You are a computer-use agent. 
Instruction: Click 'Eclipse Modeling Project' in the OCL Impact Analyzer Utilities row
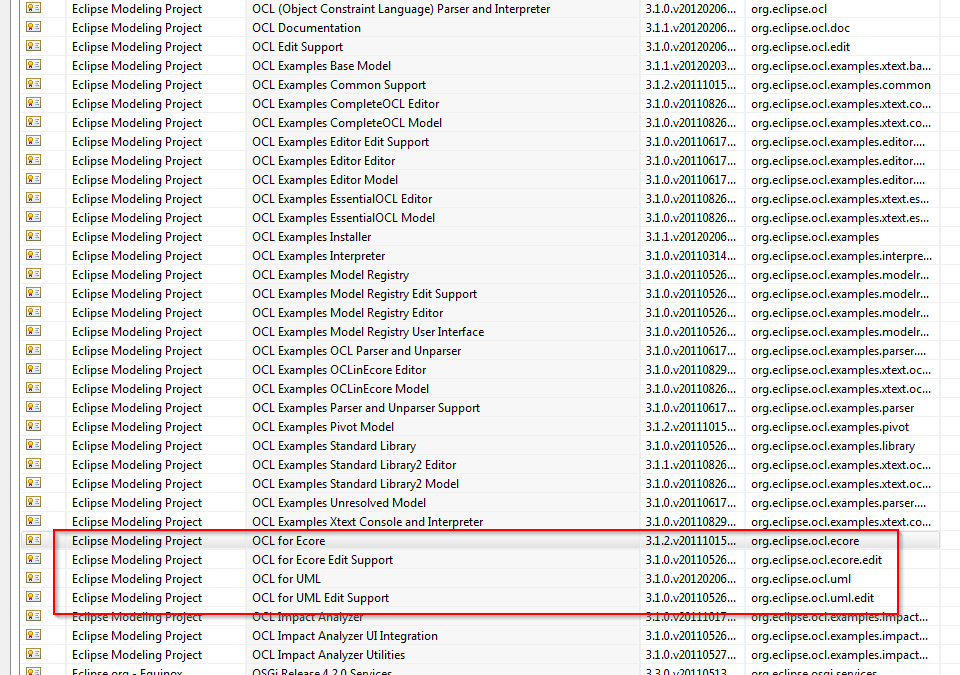coord(137,655)
